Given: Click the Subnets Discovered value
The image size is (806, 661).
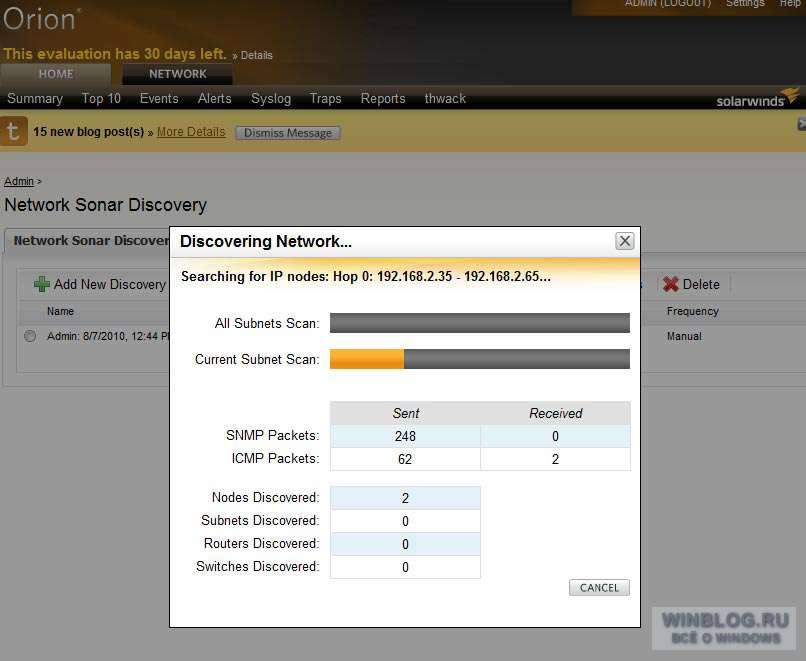Looking at the screenshot, I should coord(405,521).
